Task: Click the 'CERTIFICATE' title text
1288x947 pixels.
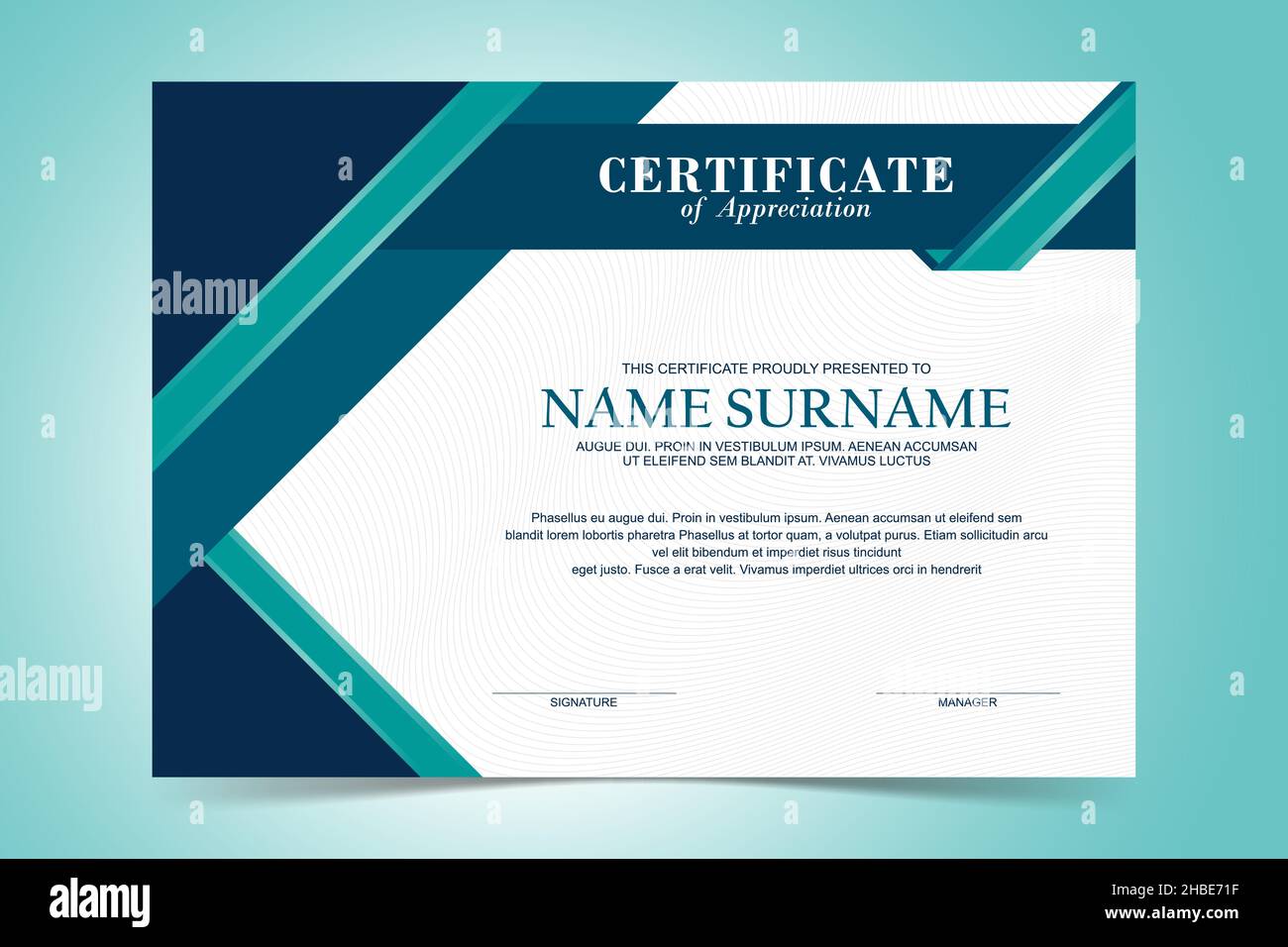Action: point(775,175)
